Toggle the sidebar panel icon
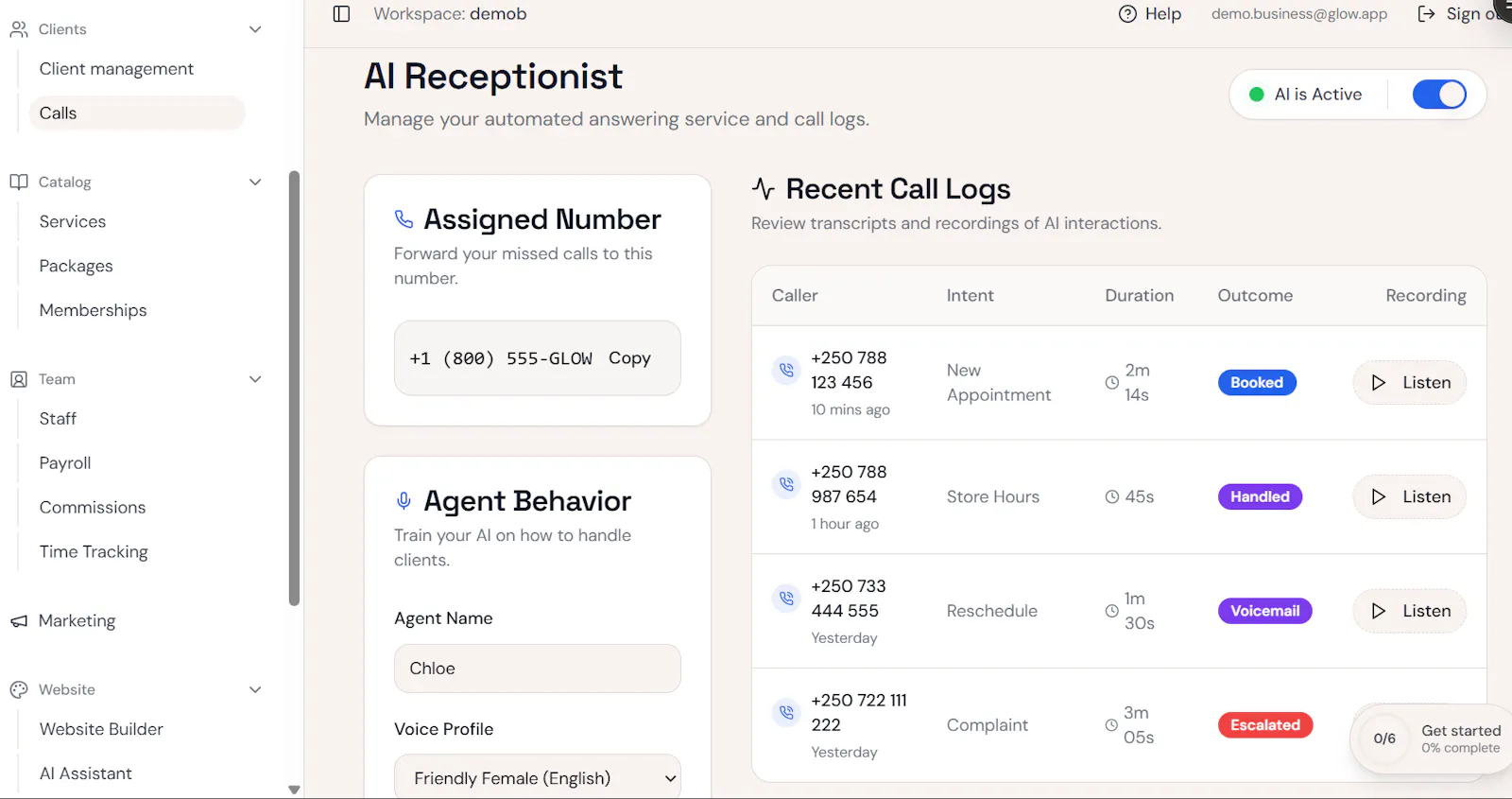The image size is (1512, 799). click(341, 14)
